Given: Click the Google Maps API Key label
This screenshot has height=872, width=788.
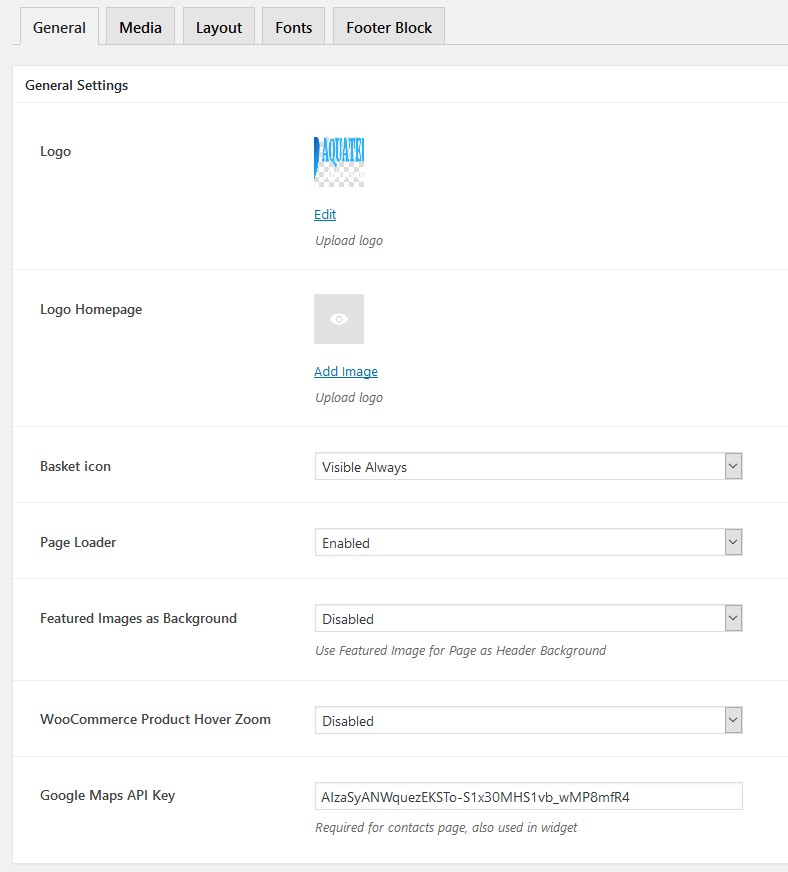Looking at the screenshot, I should [107, 795].
